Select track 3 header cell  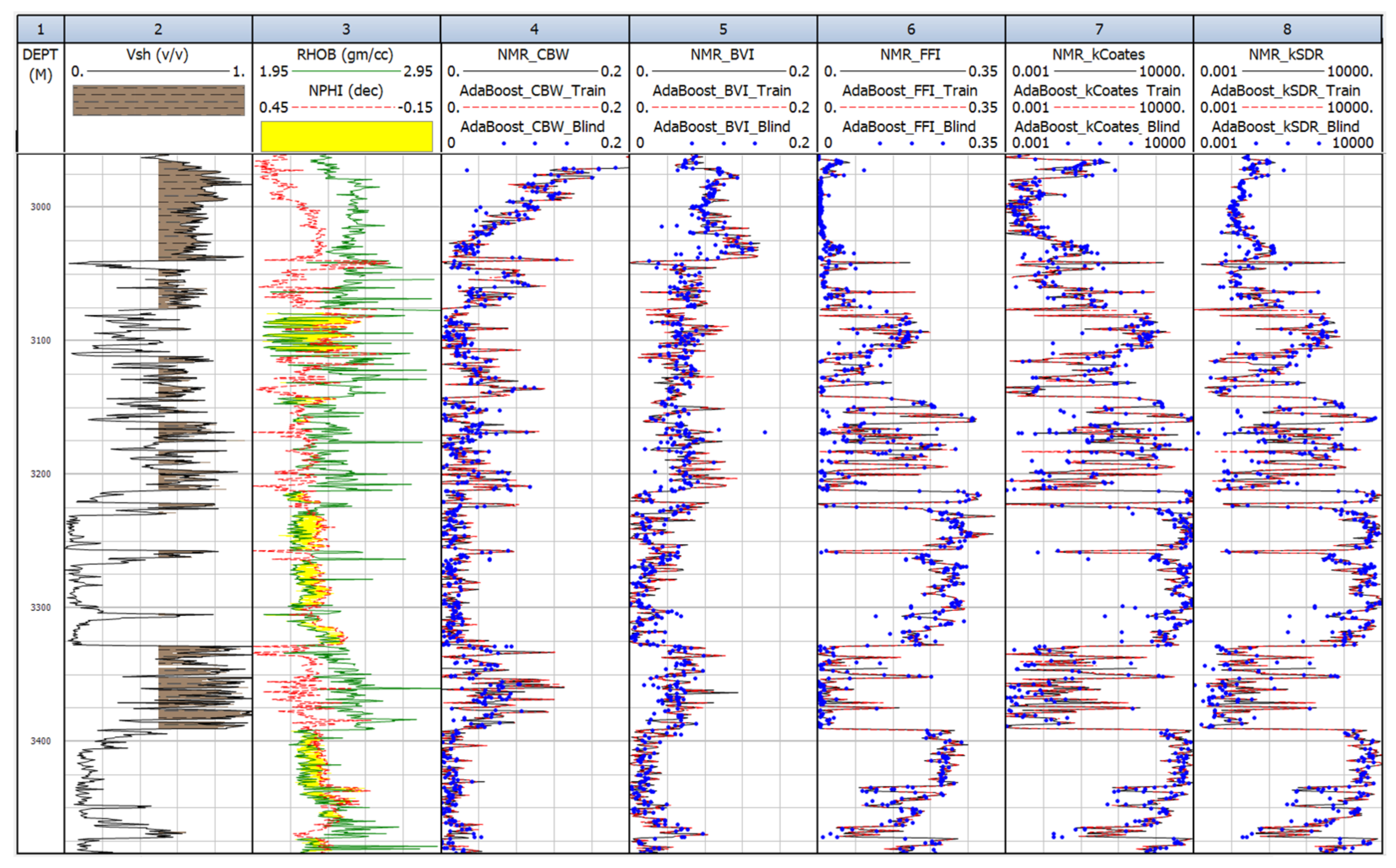click(x=346, y=29)
